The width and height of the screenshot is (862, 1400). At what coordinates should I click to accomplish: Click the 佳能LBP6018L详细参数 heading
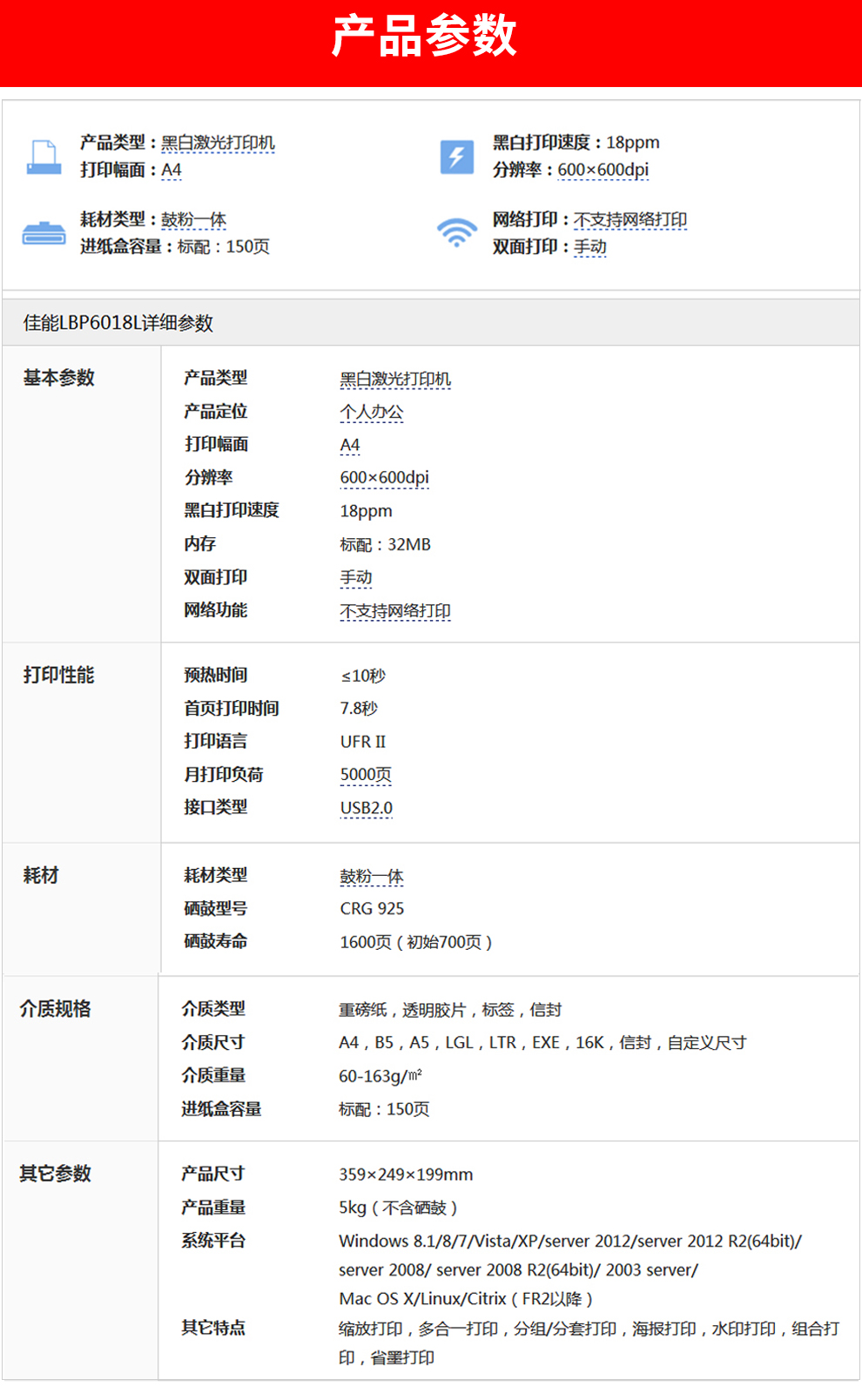[x=118, y=323]
